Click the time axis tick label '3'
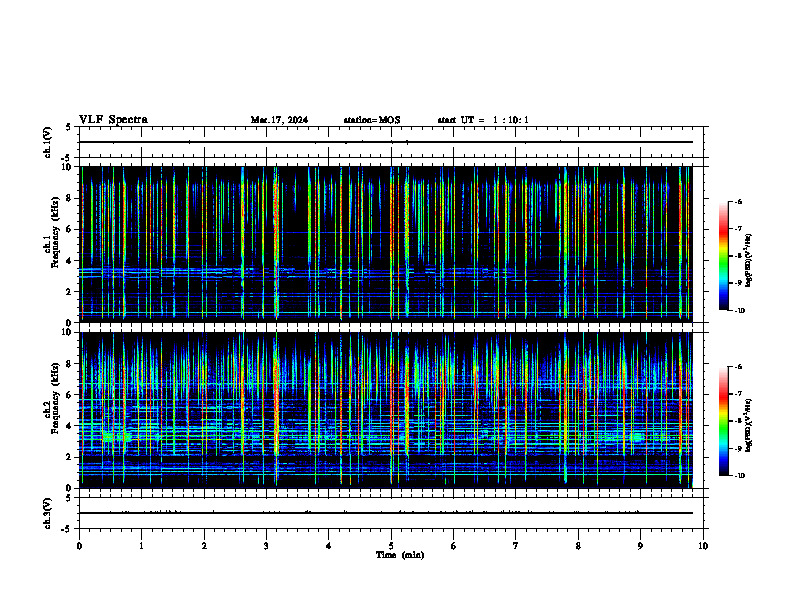792x612 pixels. [266, 546]
